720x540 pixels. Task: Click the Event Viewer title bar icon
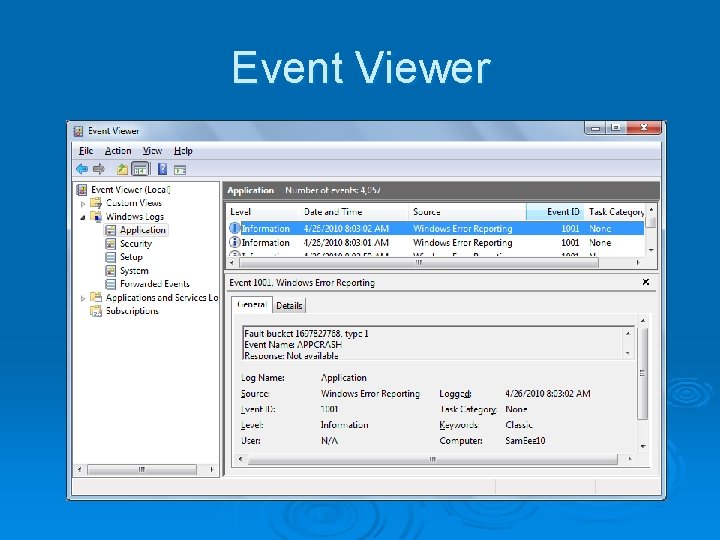[79, 131]
